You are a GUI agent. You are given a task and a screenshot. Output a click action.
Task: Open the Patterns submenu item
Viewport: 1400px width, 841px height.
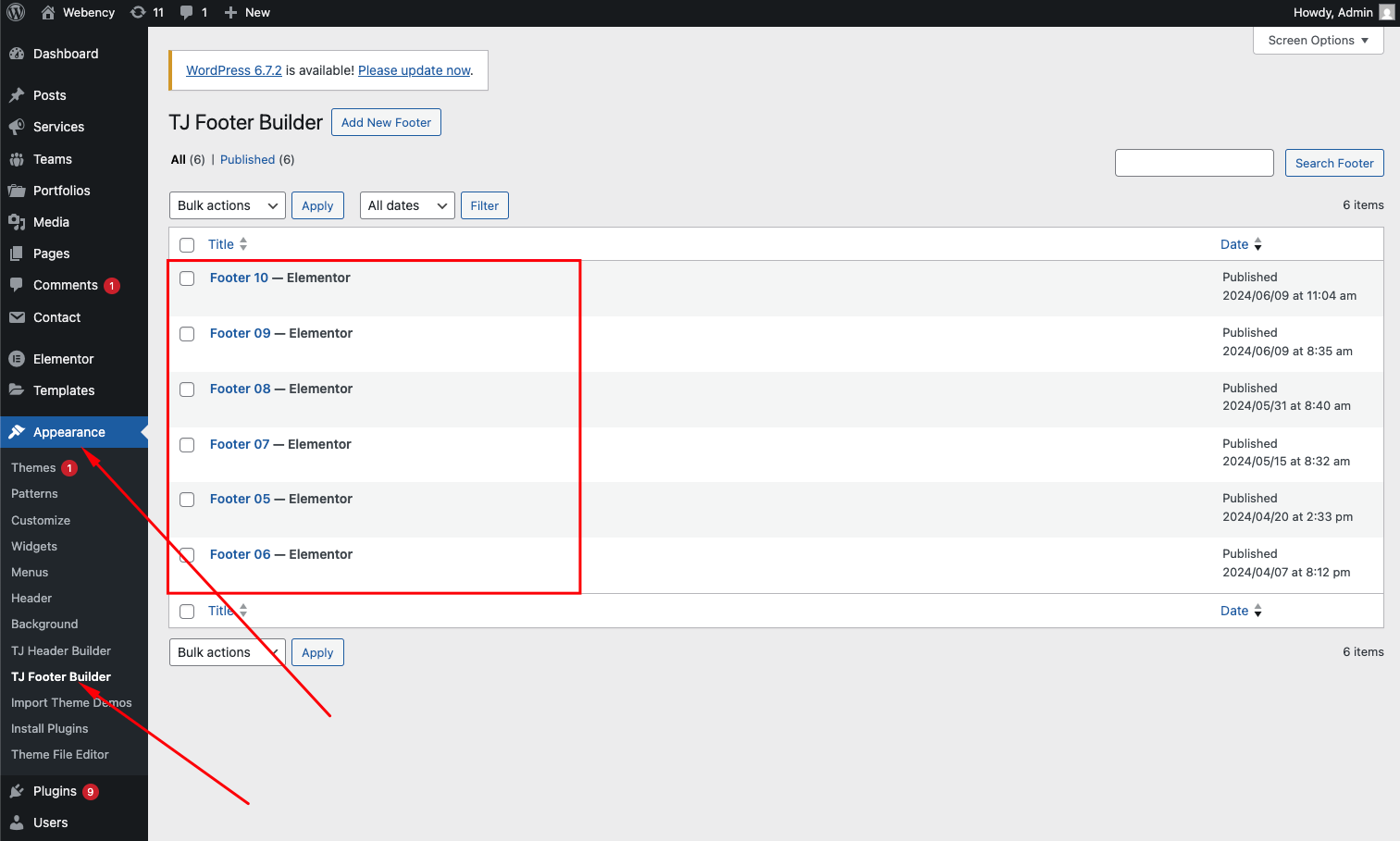[x=34, y=494]
